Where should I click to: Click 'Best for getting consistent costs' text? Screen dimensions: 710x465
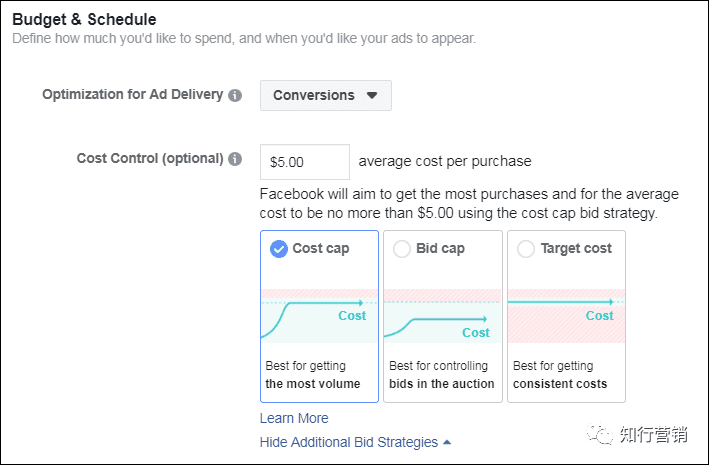point(560,375)
